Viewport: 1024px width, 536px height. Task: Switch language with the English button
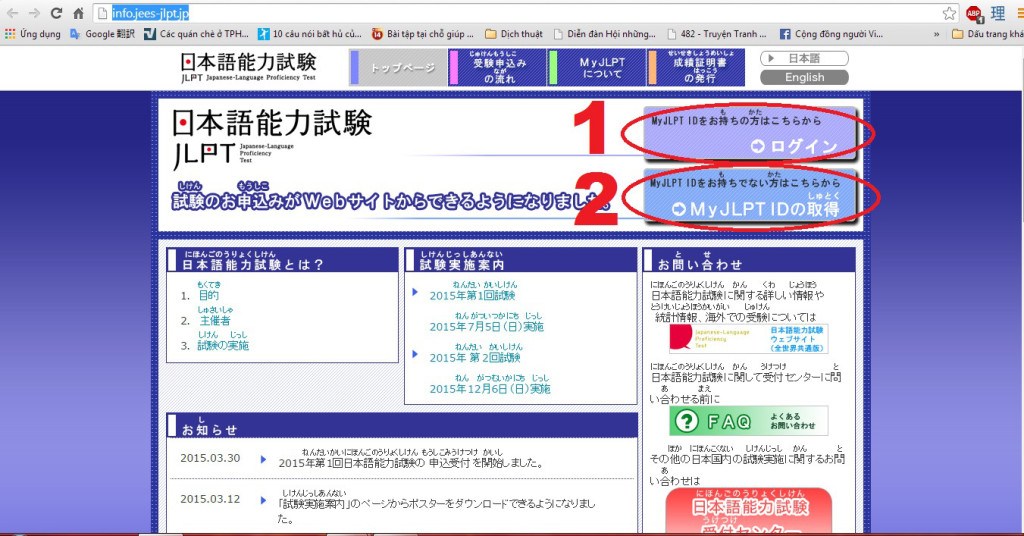coord(804,78)
